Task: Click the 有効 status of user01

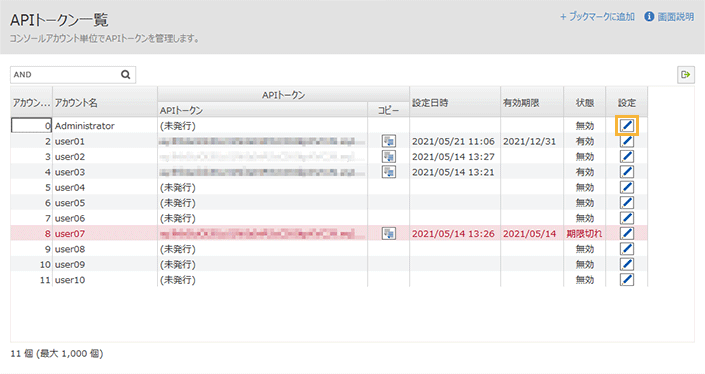Action: click(x=585, y=141)
